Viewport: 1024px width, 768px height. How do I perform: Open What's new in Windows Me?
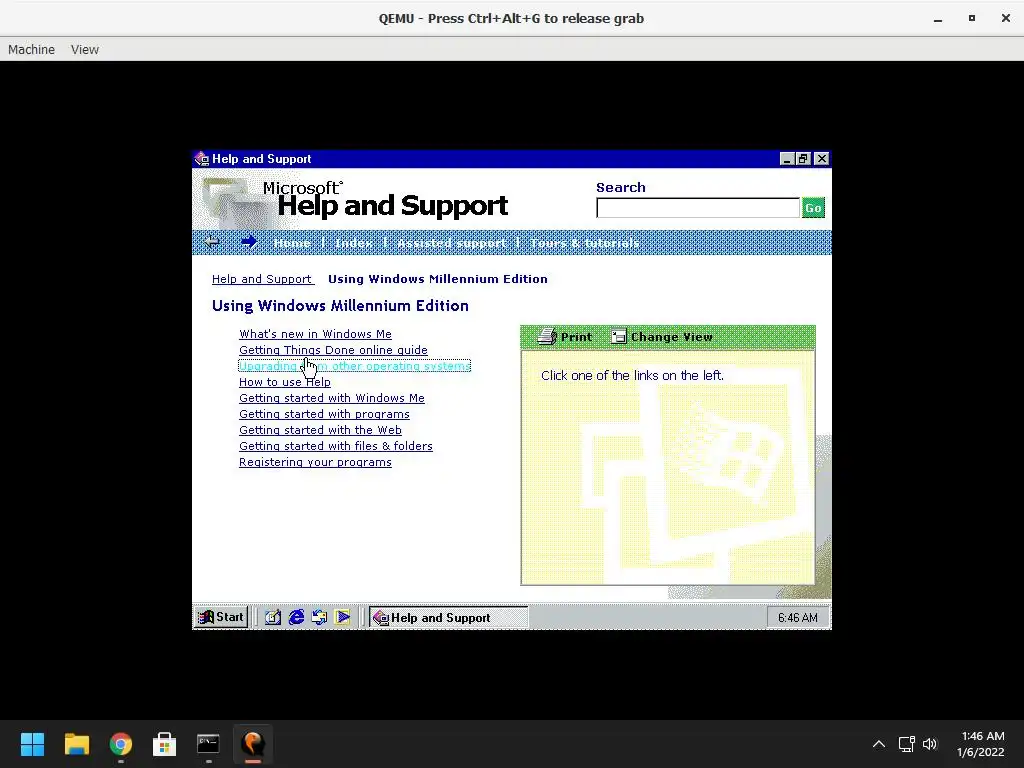315,334
